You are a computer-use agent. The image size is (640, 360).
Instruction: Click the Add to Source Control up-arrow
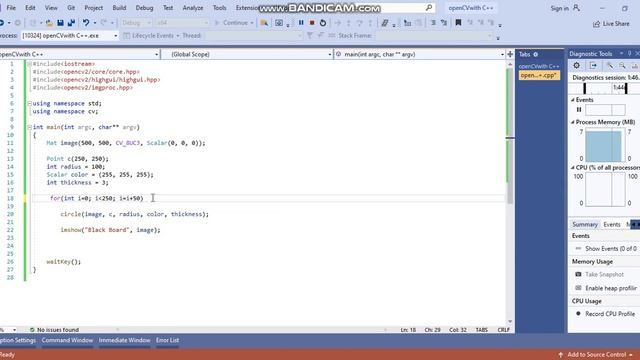point(560,355)
